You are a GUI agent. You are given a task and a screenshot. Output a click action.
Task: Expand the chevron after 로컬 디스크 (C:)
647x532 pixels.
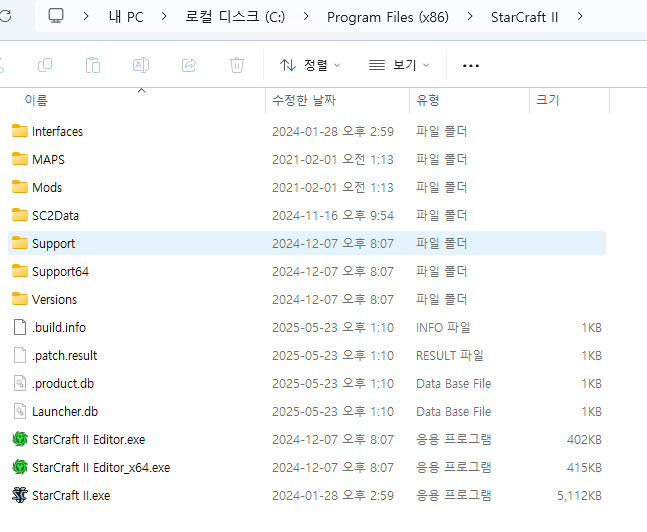[306, 17]
